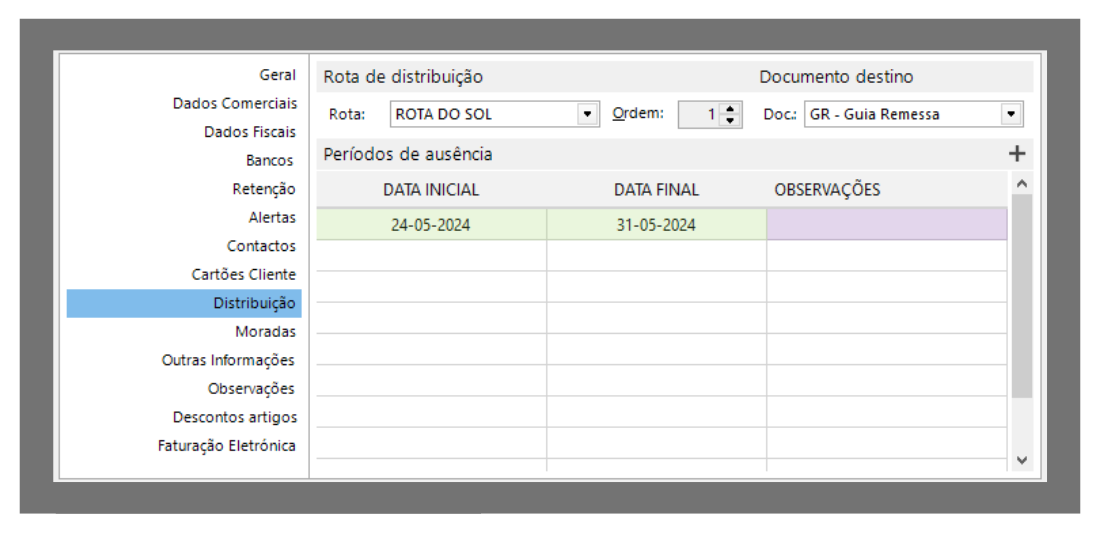The image size is (1102, 537).
Task: Open the Geral section
Action: tap(277, 75)
